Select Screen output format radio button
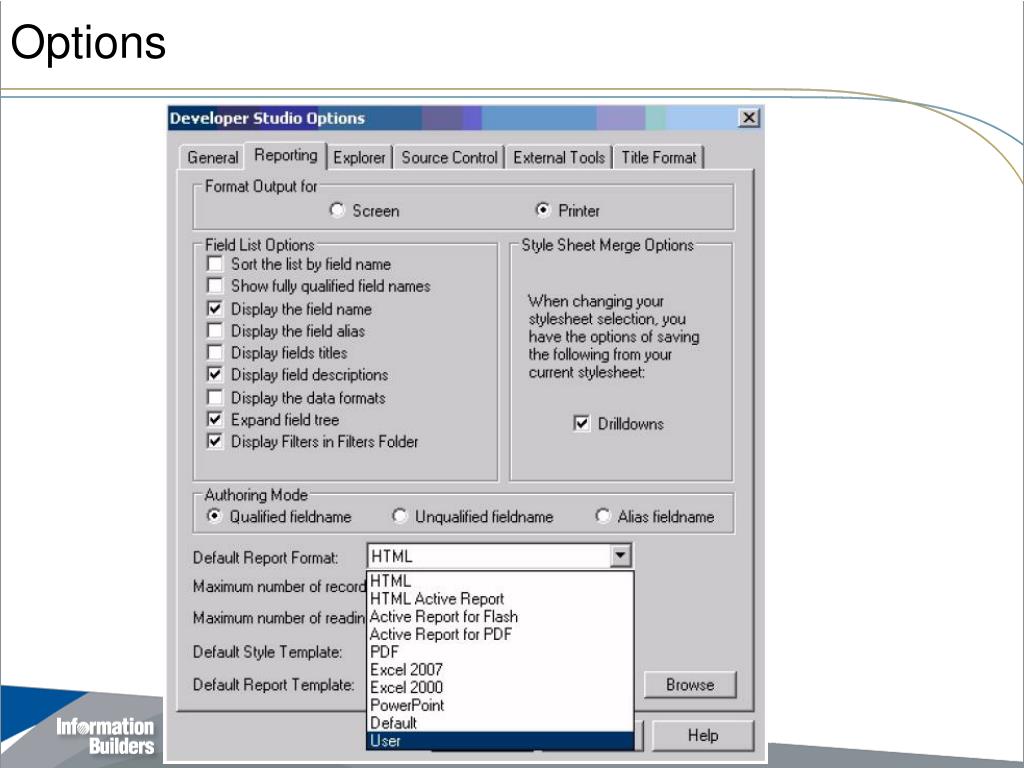Screen dimensions: 1024x768 coord(337,210)
